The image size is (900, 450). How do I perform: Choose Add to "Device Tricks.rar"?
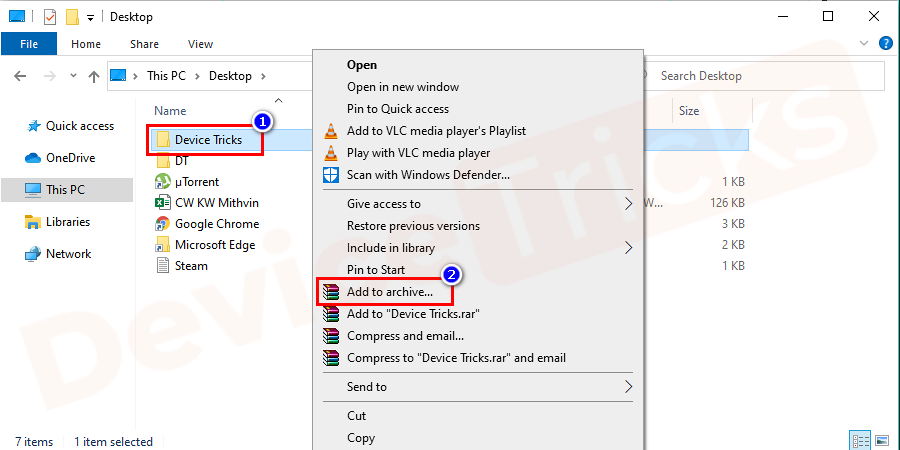[x=413, y=314]
